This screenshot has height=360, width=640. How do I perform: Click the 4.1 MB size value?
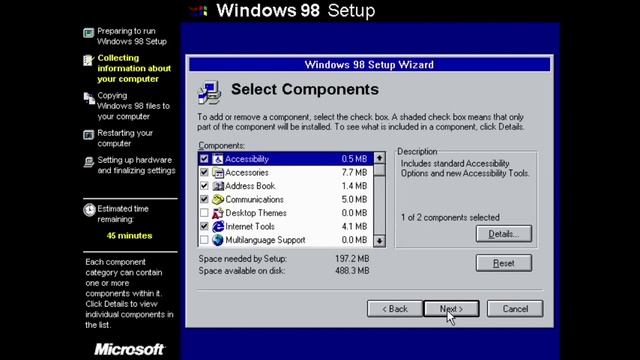point(354,226)
